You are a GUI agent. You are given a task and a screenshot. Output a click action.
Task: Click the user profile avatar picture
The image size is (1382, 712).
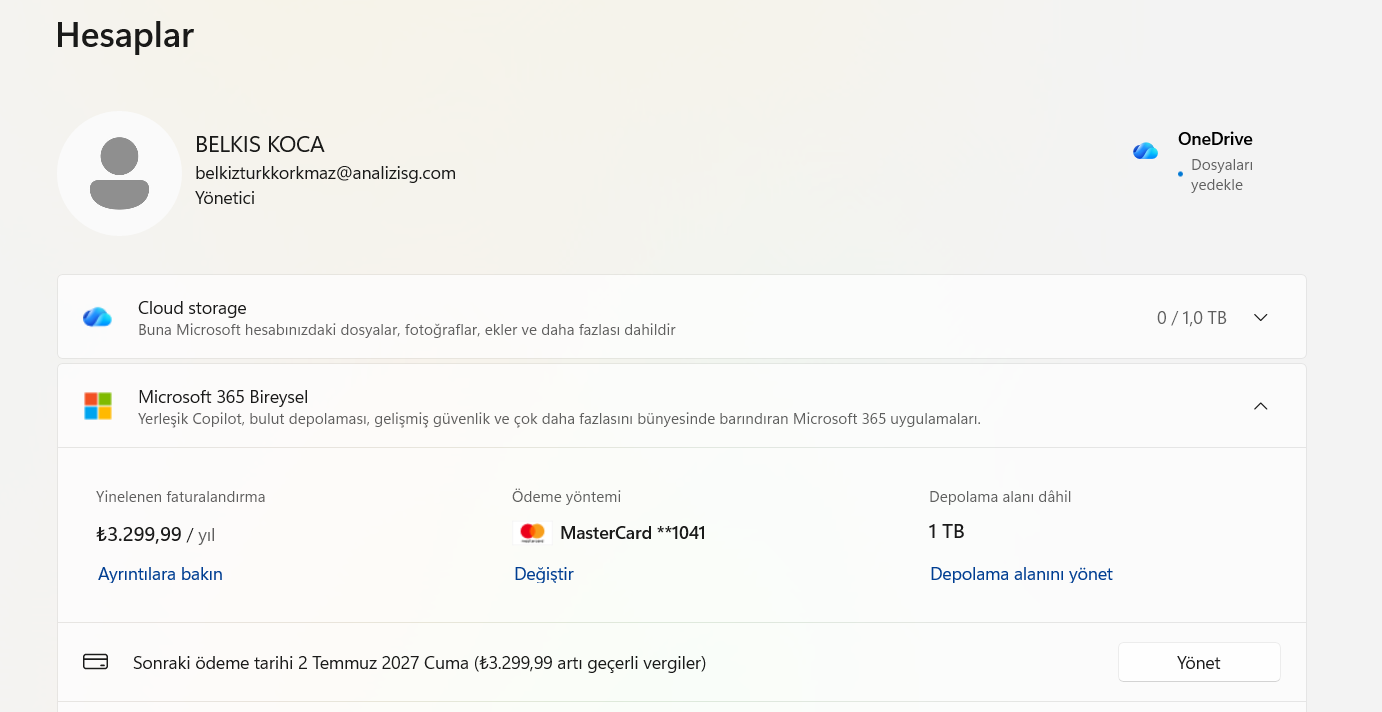coord(119,173)
